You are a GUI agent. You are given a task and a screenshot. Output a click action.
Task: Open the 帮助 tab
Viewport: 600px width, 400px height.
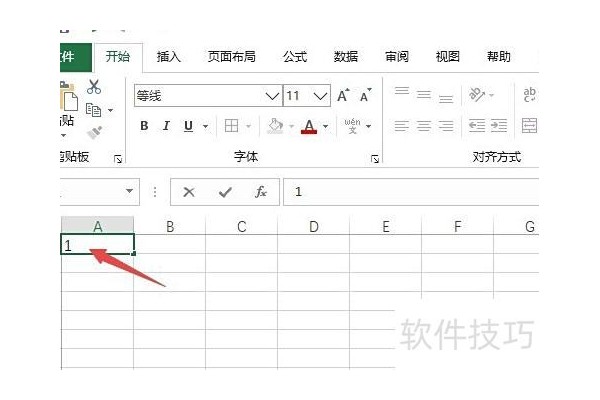(499, 57)
